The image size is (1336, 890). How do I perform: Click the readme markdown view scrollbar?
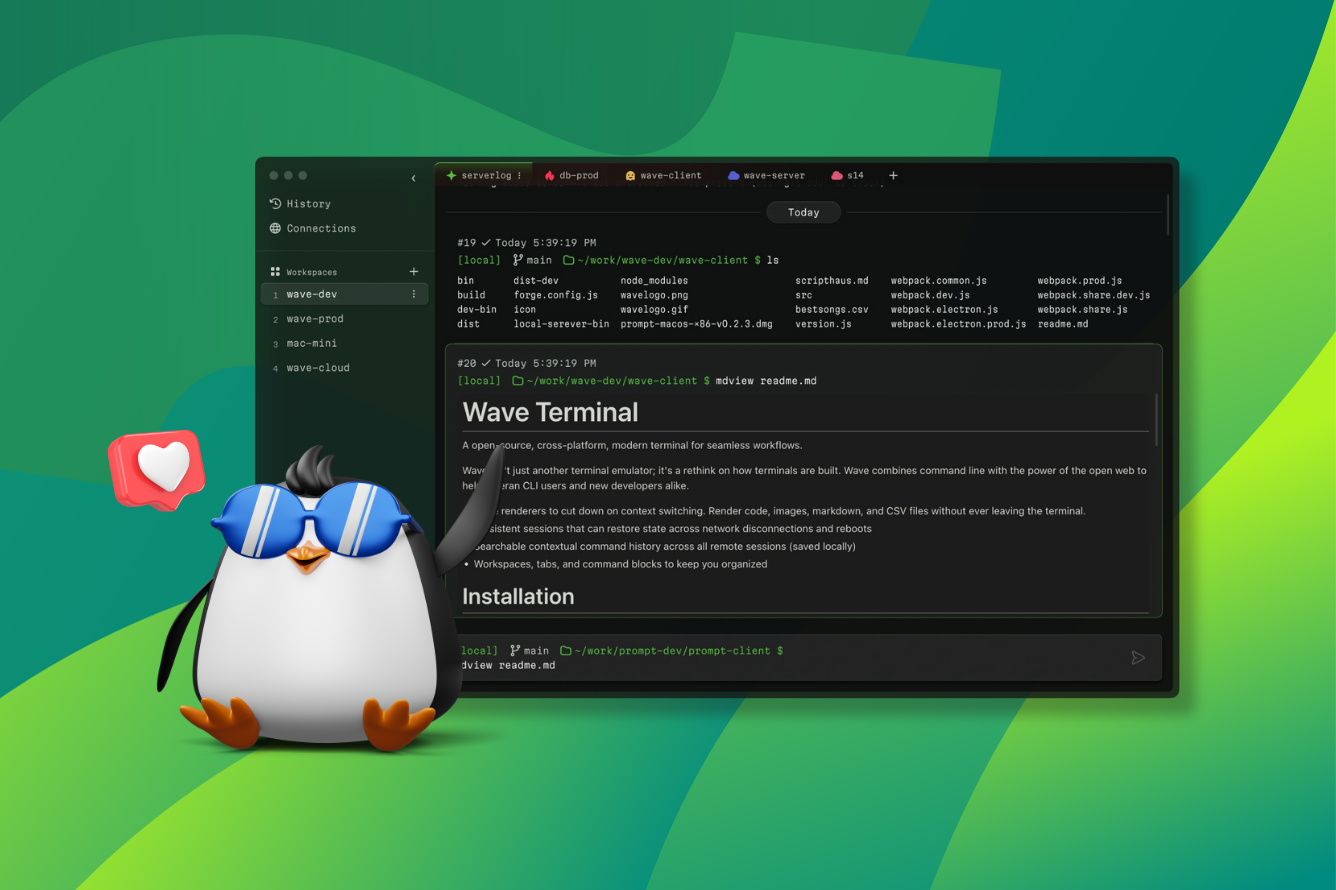point(1156,420)
